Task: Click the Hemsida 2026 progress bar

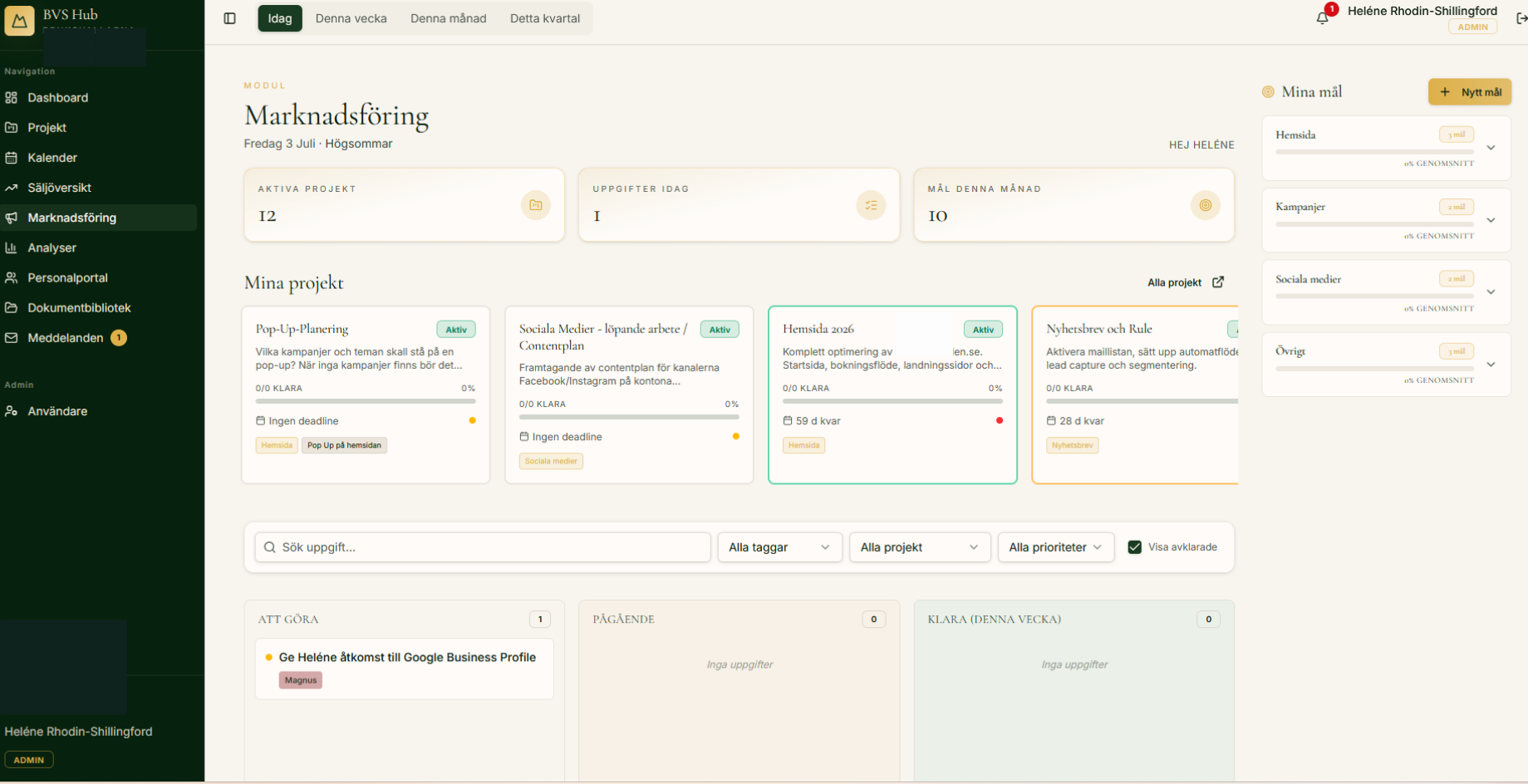Action: pos(892,401)
